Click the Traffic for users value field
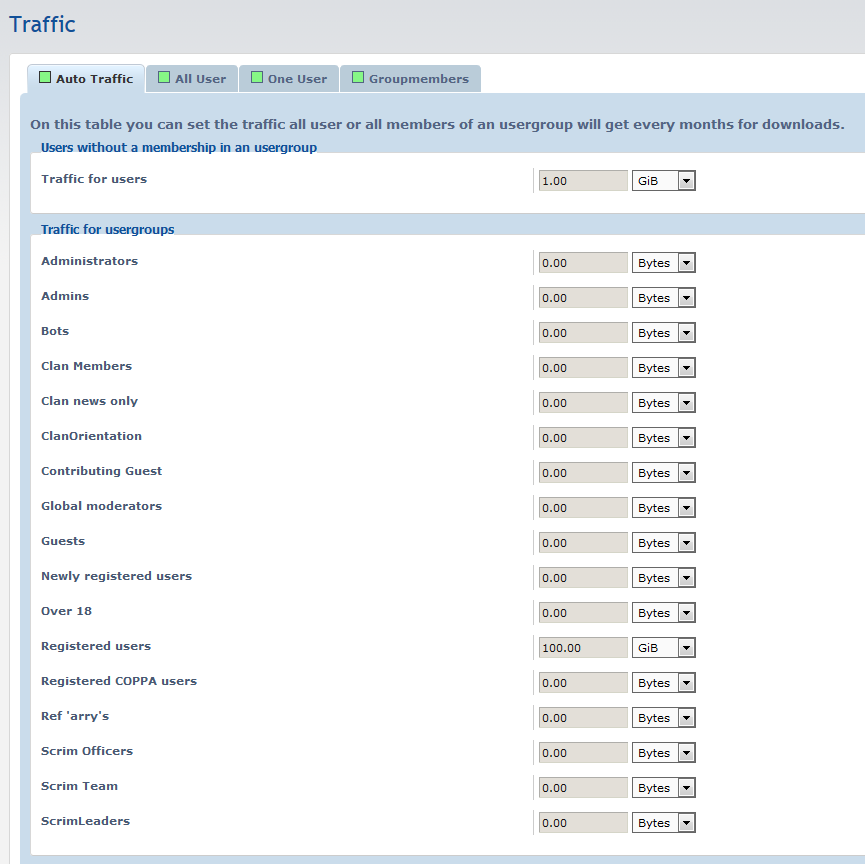This screenshot has height=864, width=865. [583, 181]
